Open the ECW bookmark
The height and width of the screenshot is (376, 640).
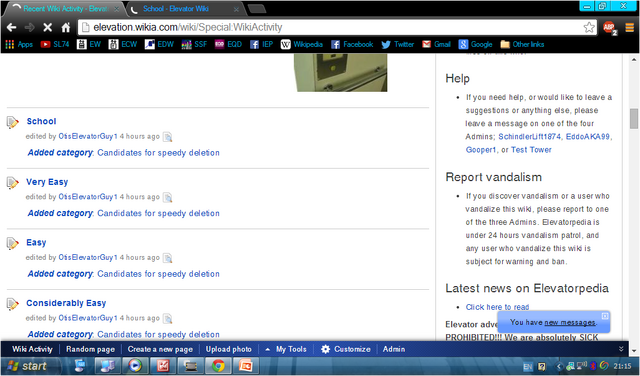(123, 44)
